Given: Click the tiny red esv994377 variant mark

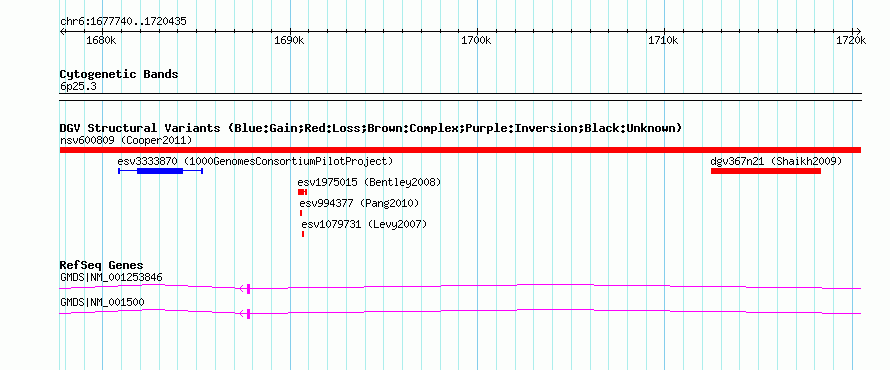Looking at the screenshot, I should (301, 213).
